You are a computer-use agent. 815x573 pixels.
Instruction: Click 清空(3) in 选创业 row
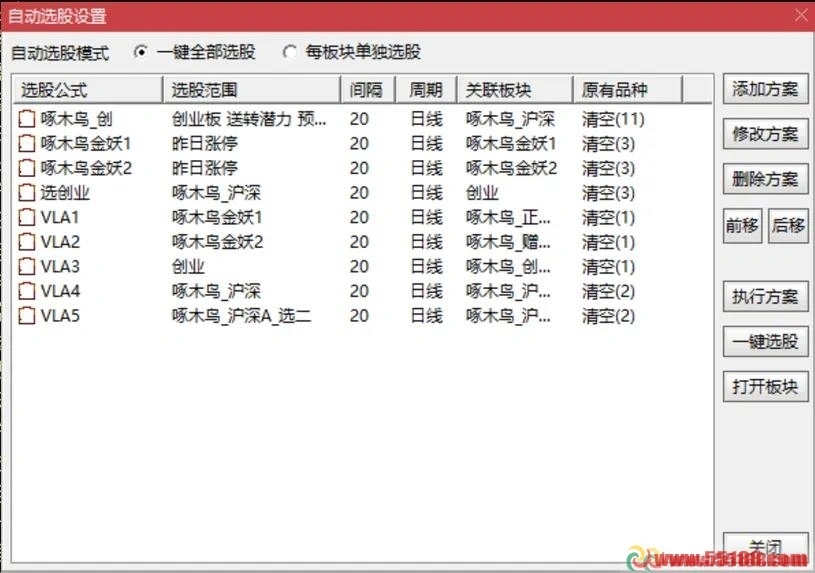(x=608, y=193)
